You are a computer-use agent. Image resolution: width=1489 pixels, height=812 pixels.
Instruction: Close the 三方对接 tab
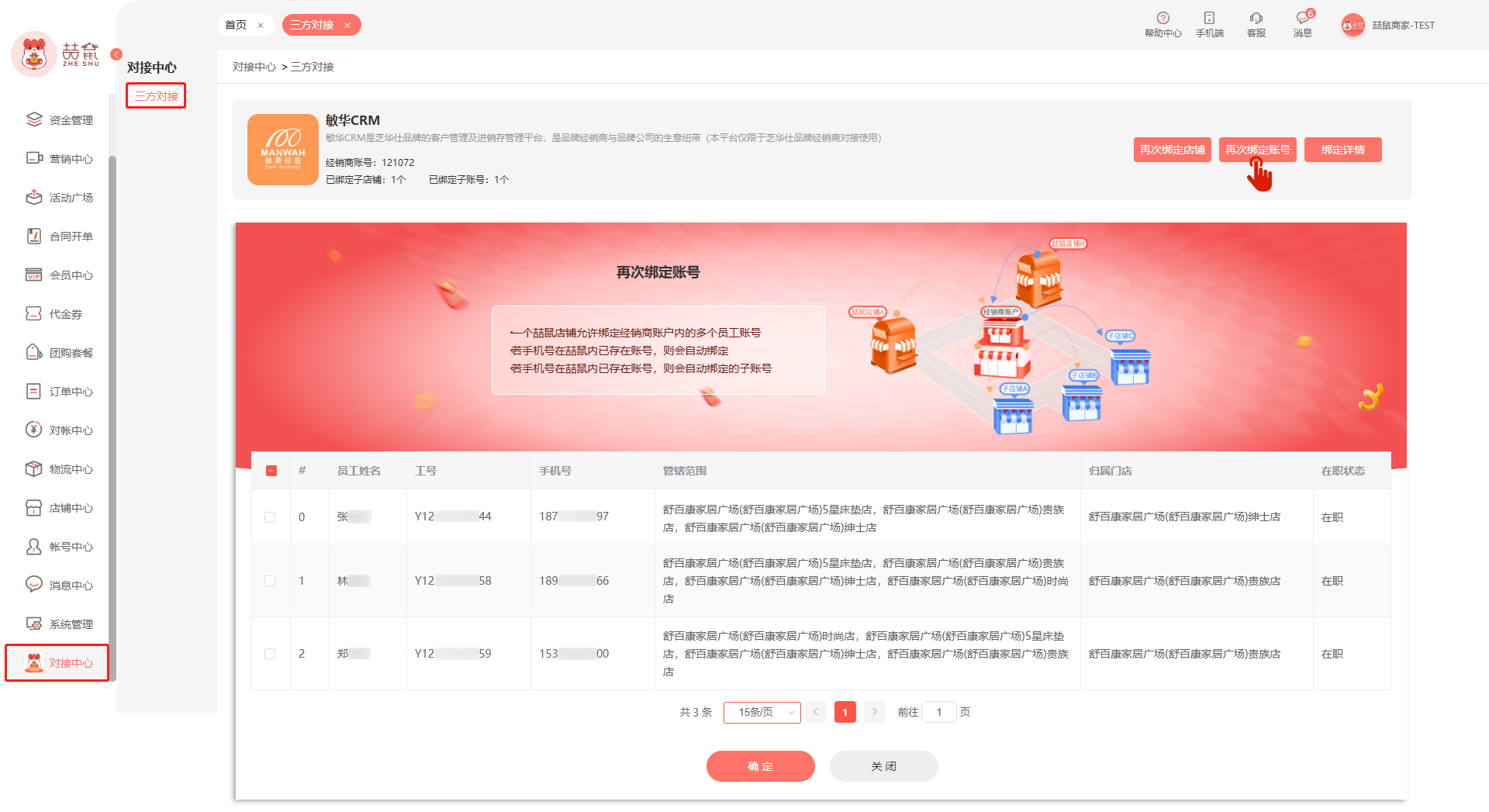tap(347, 26)
